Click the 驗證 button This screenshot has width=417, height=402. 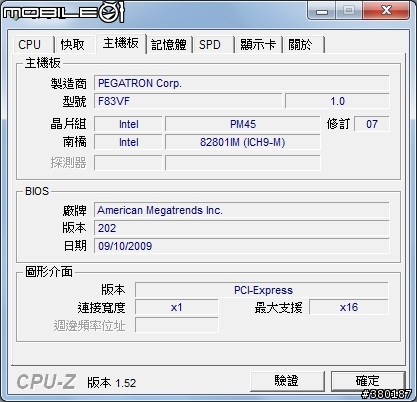[287, 381]
